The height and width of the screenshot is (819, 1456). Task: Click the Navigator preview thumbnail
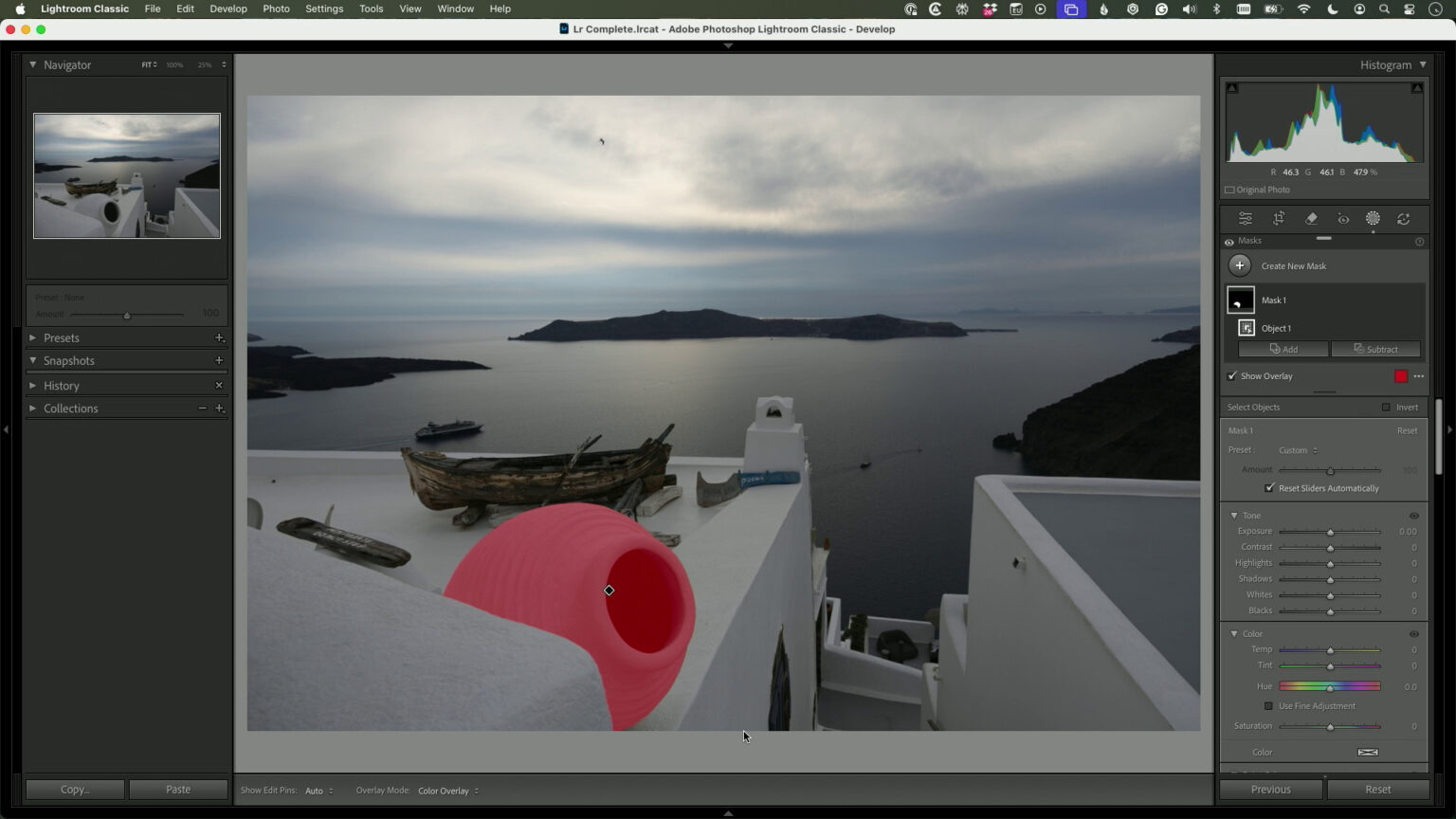[x=126, y=175]
